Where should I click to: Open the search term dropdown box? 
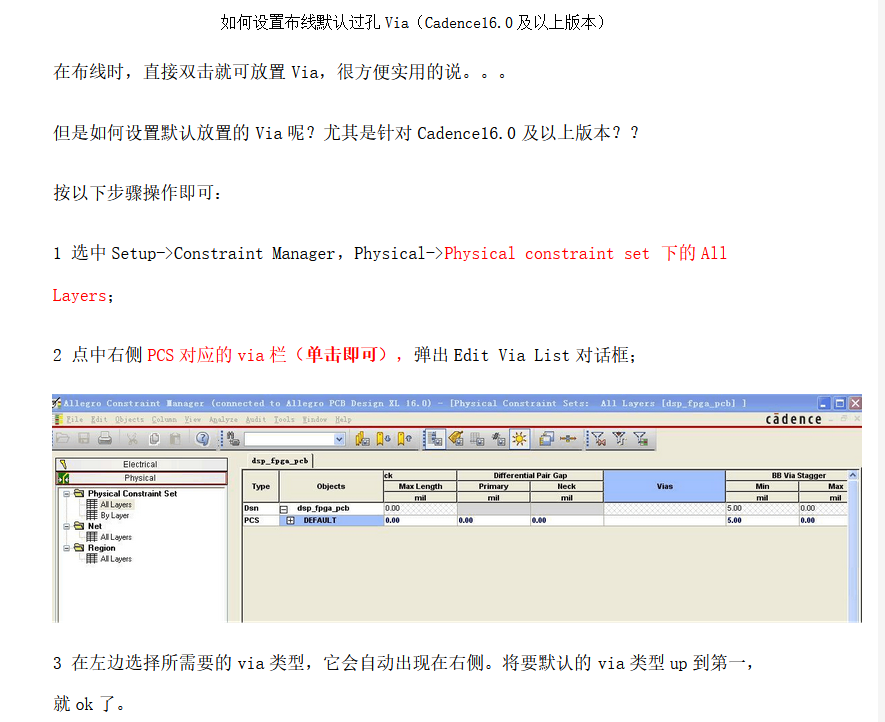pos(340,438)
